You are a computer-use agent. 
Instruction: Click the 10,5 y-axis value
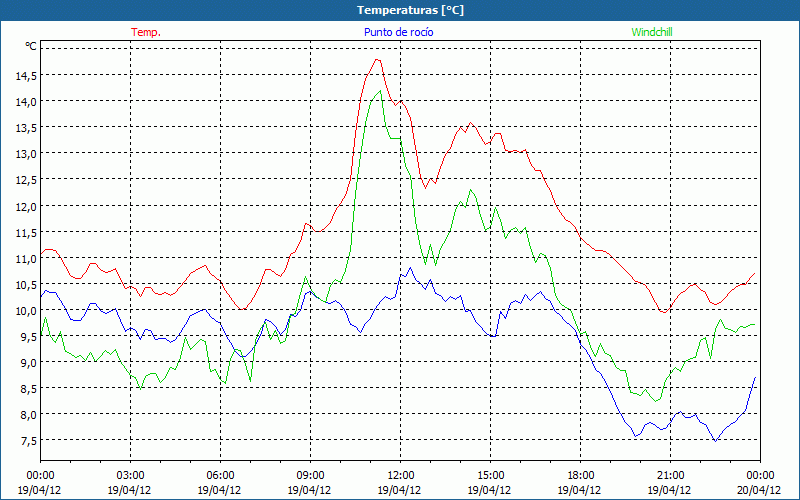click(26, 284)
